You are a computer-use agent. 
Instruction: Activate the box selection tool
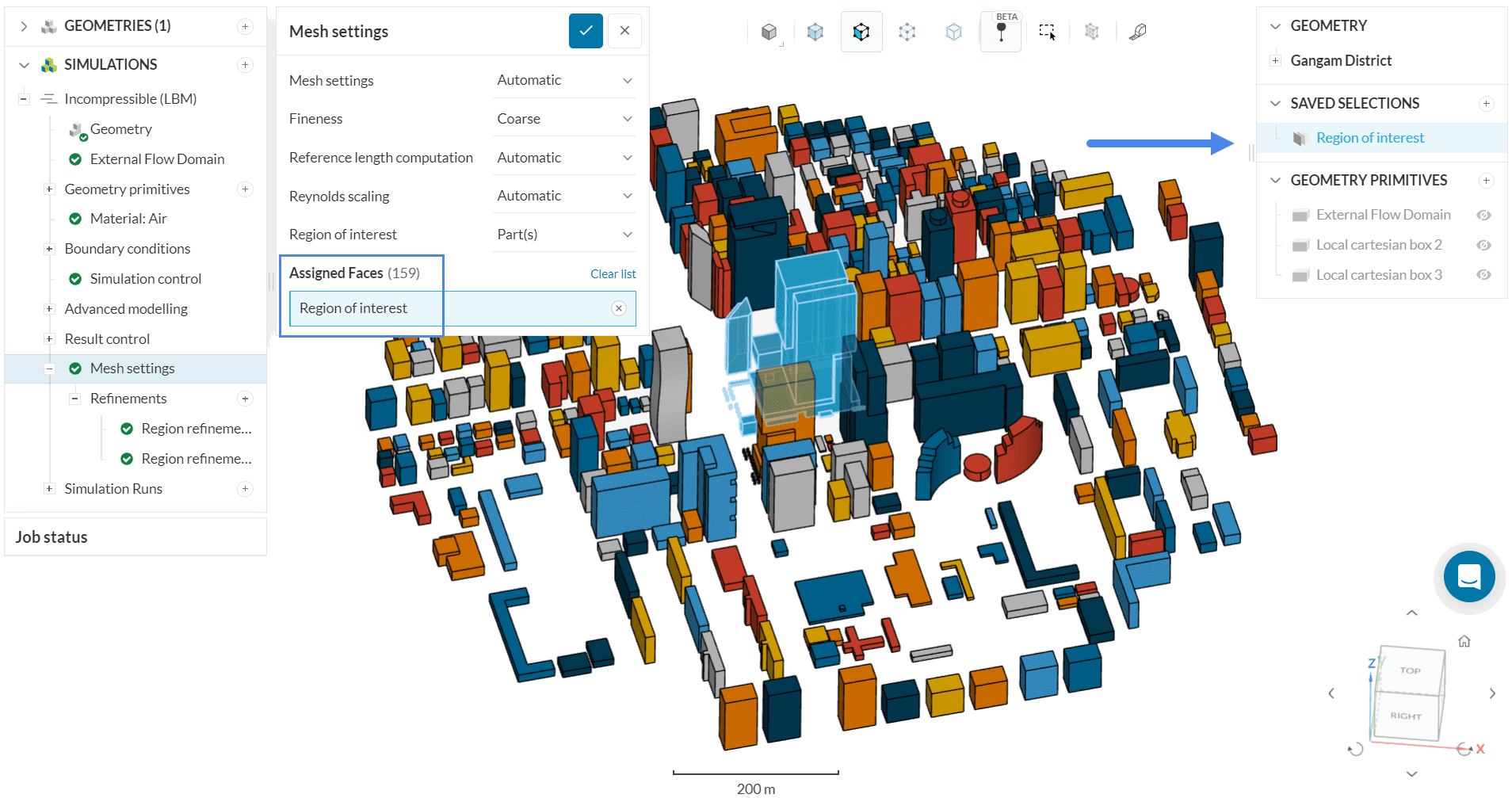coord(1047,32)
